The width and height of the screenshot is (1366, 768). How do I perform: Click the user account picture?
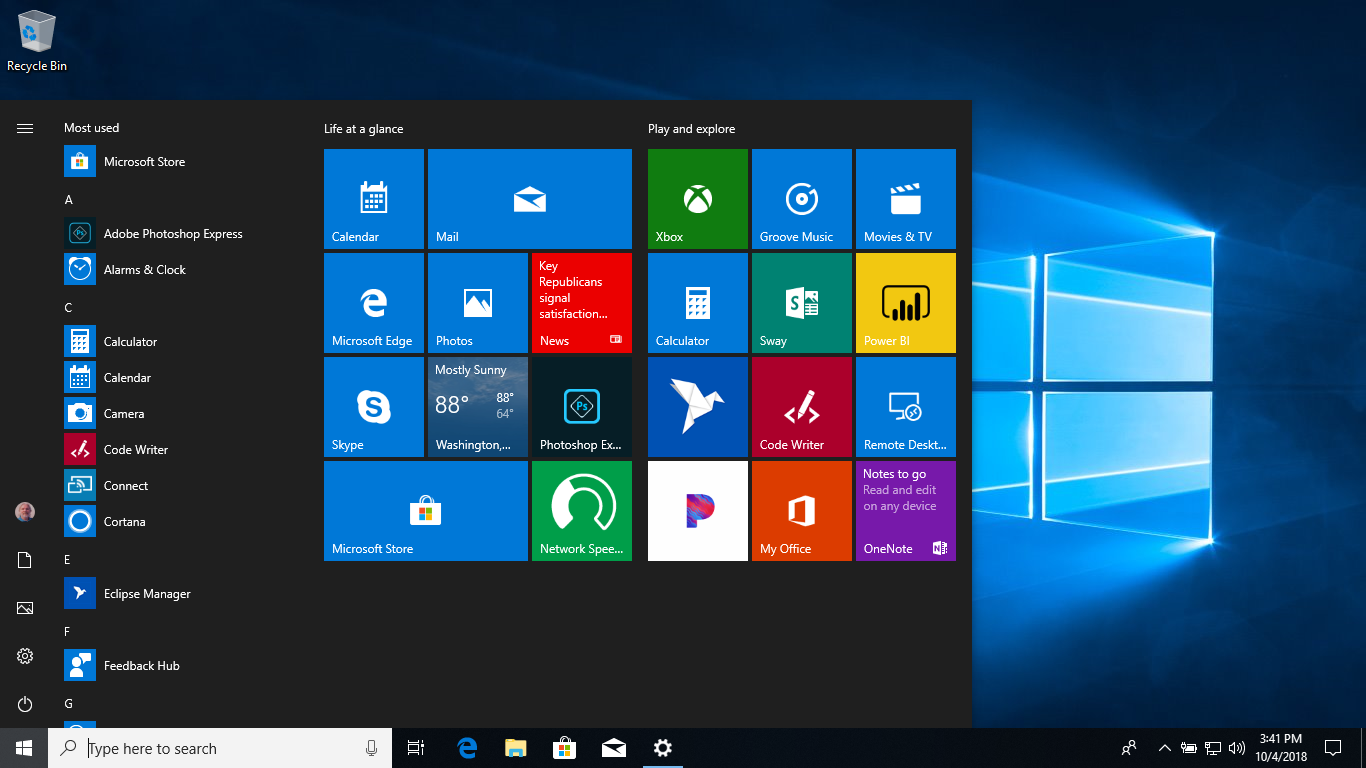24,511
